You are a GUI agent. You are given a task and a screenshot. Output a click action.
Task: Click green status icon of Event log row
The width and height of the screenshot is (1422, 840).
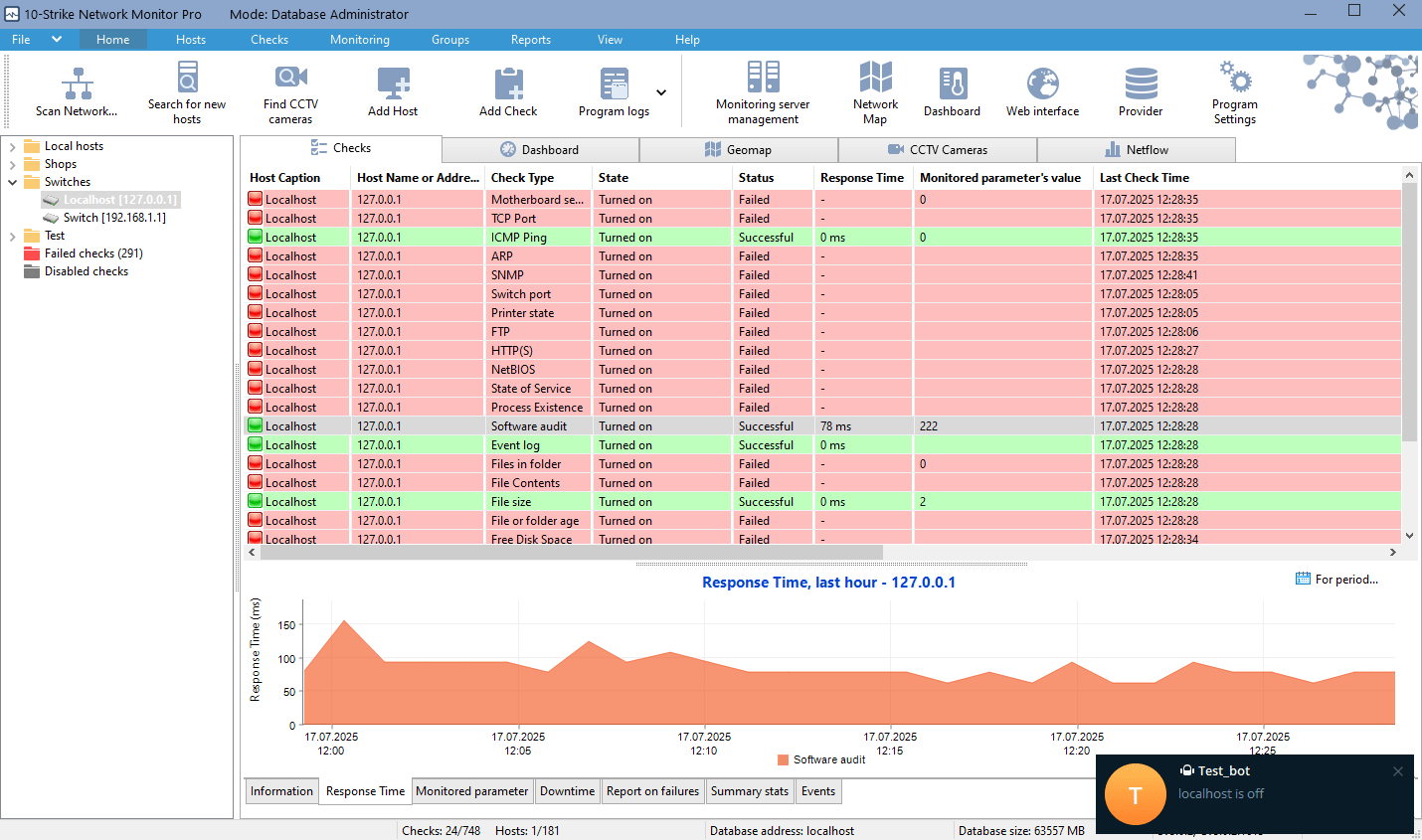click(x=256, y=444)
